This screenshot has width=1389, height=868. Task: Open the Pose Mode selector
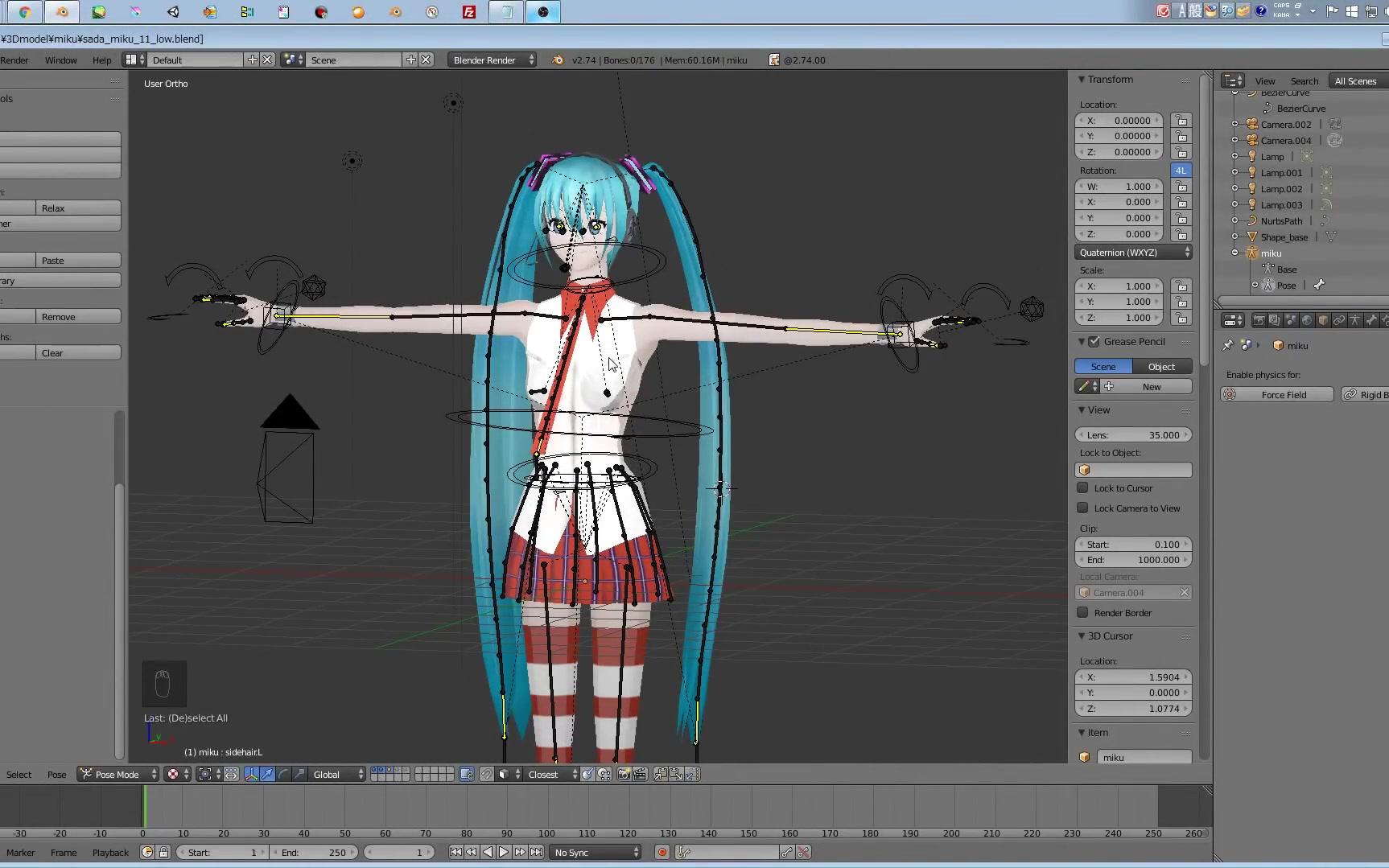(x=118, y=774)
